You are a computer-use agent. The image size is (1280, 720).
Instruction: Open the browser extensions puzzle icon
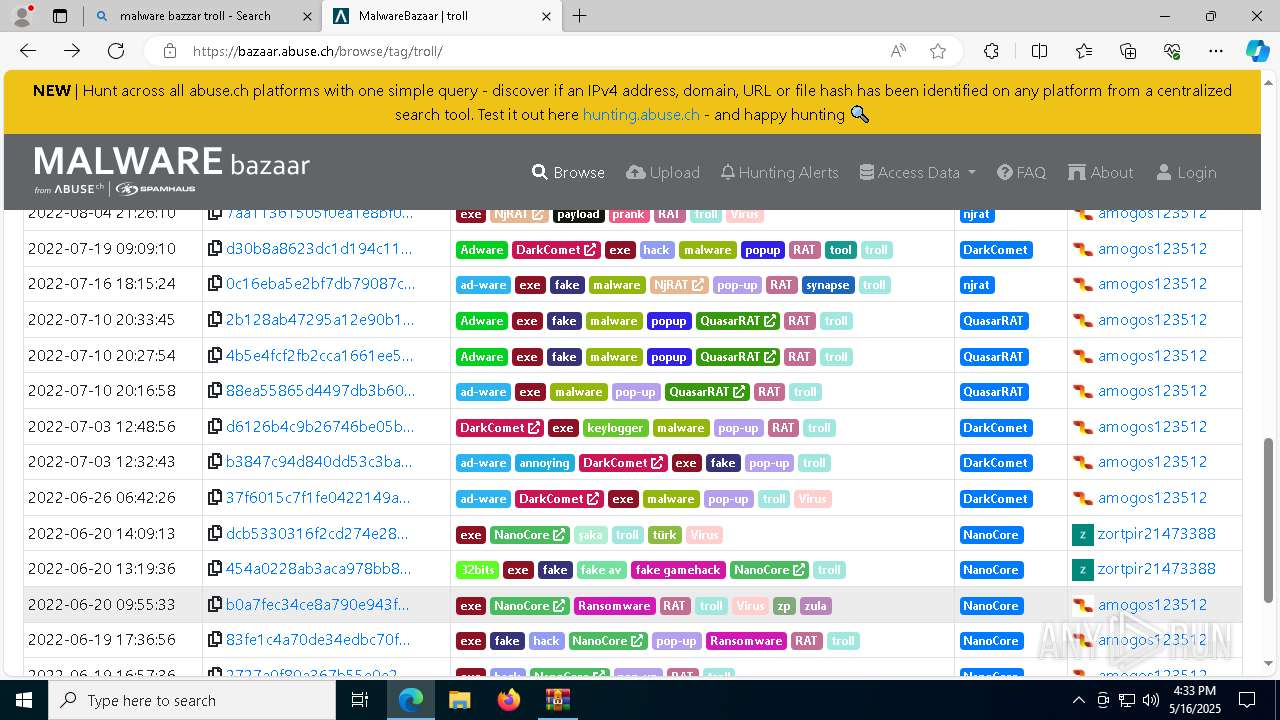pos(991,51)
